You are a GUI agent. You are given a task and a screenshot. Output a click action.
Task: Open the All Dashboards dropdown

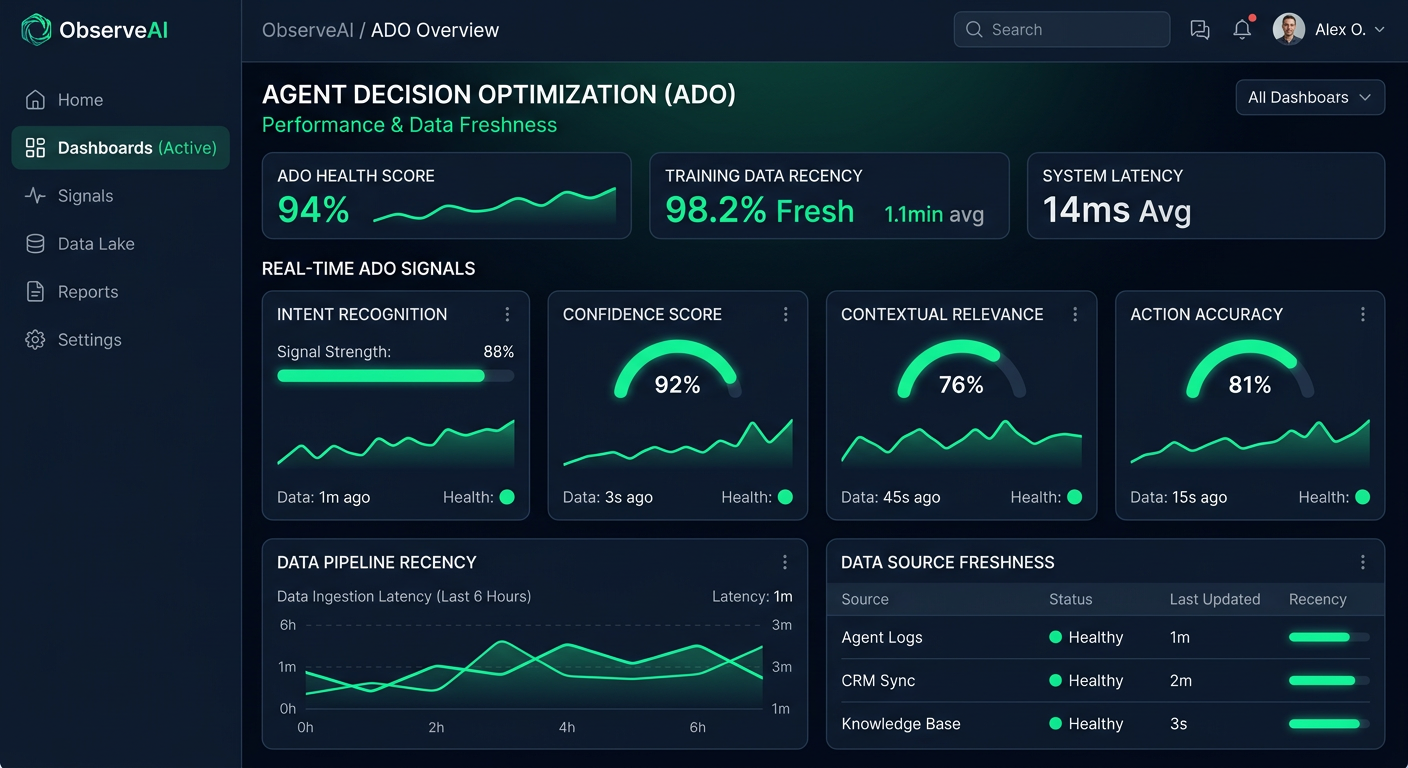coord(1310,97)
